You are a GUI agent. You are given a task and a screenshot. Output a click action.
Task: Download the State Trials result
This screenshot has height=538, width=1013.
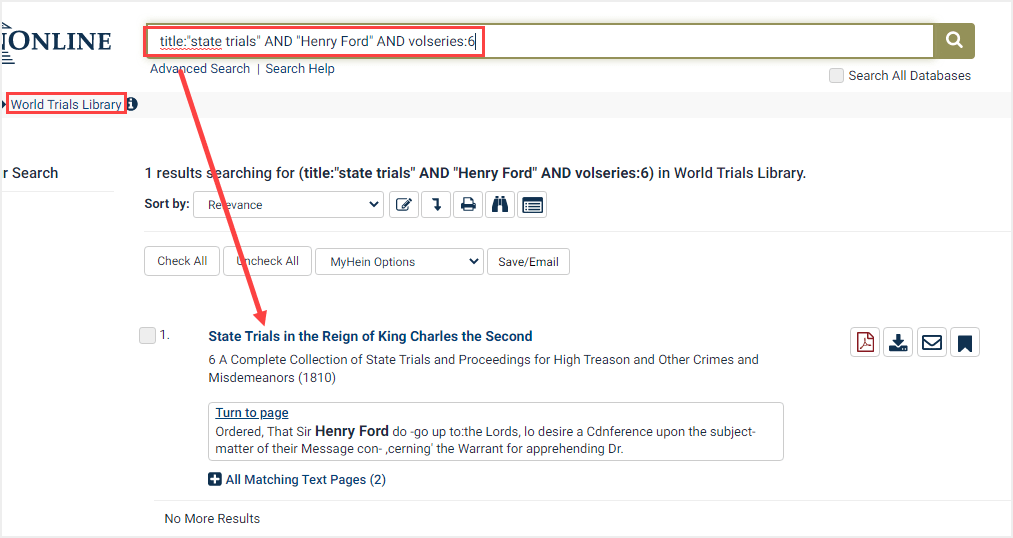(898, 342)
